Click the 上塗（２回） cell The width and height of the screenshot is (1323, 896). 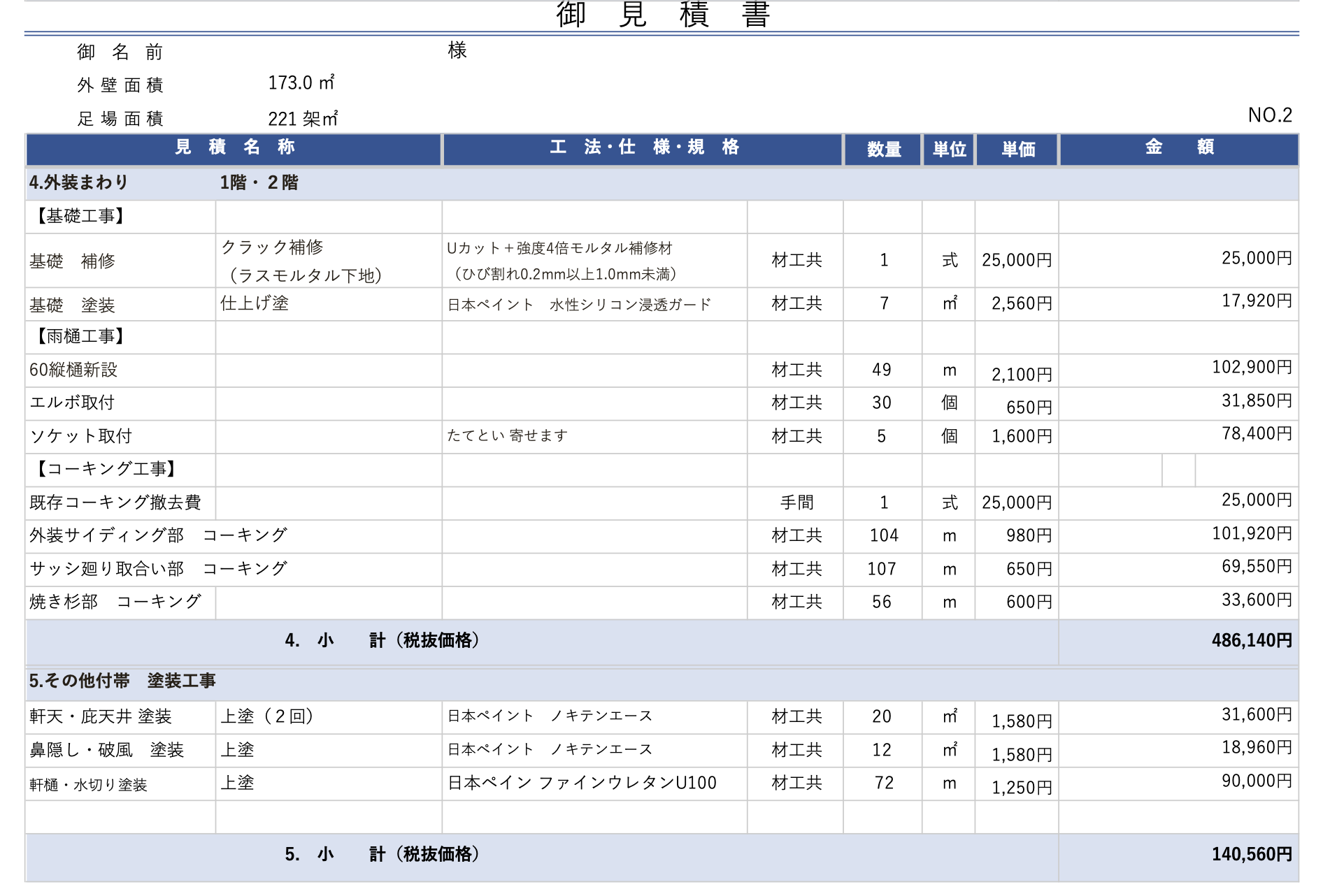pos(329,717)
